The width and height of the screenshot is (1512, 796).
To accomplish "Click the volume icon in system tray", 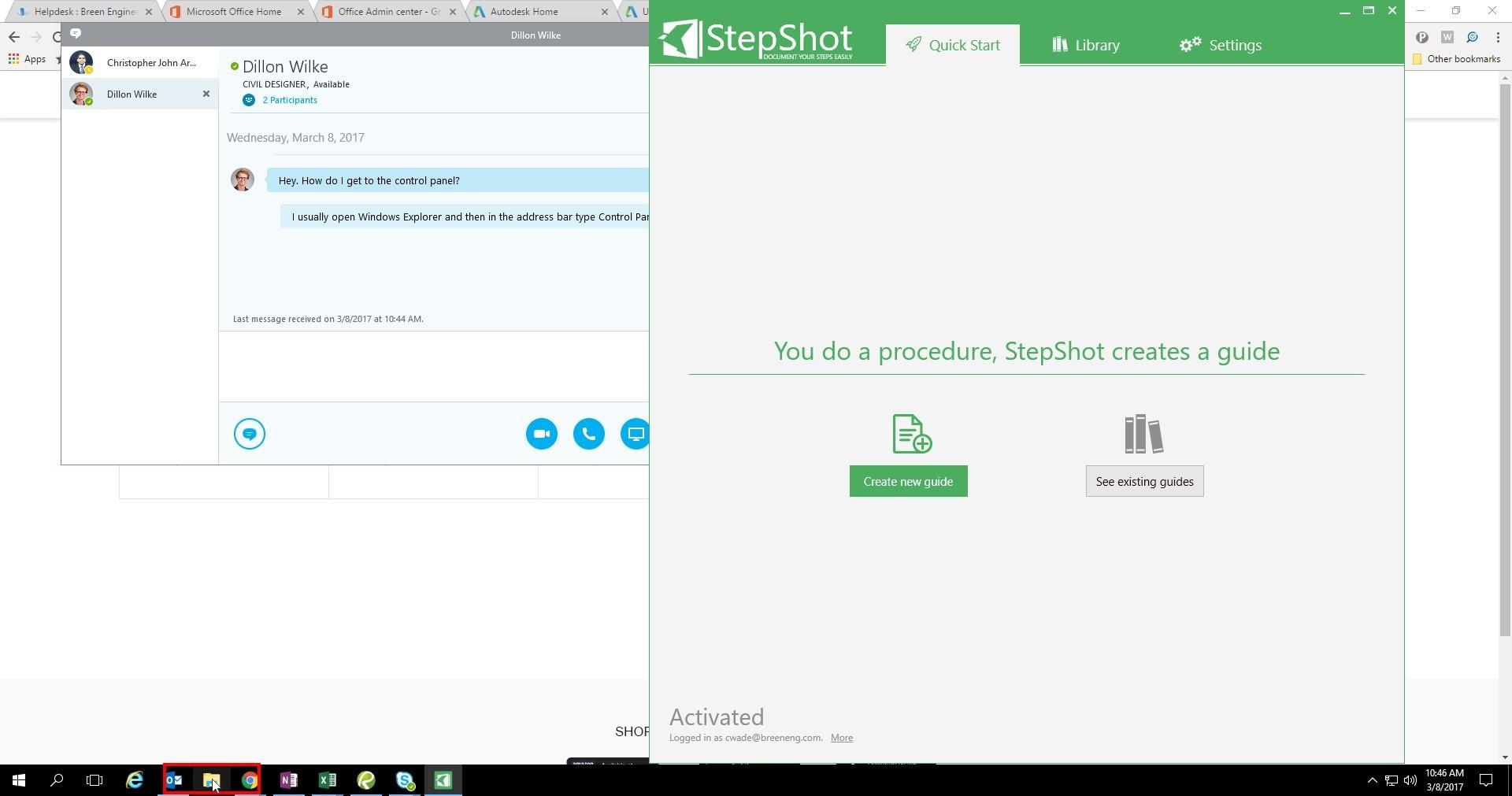I will click(1410, 780).
